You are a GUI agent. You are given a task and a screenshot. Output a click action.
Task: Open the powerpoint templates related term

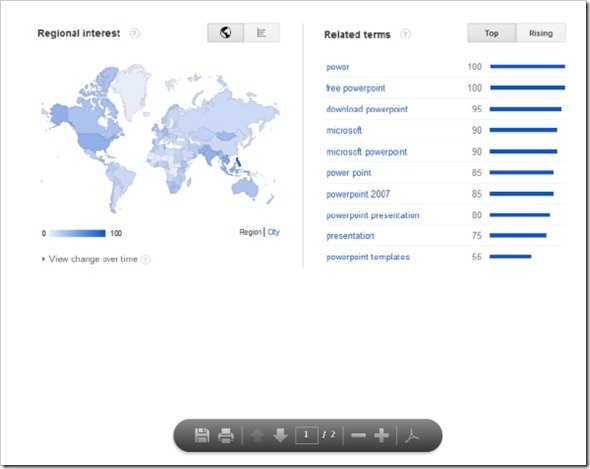coord(368,257)
